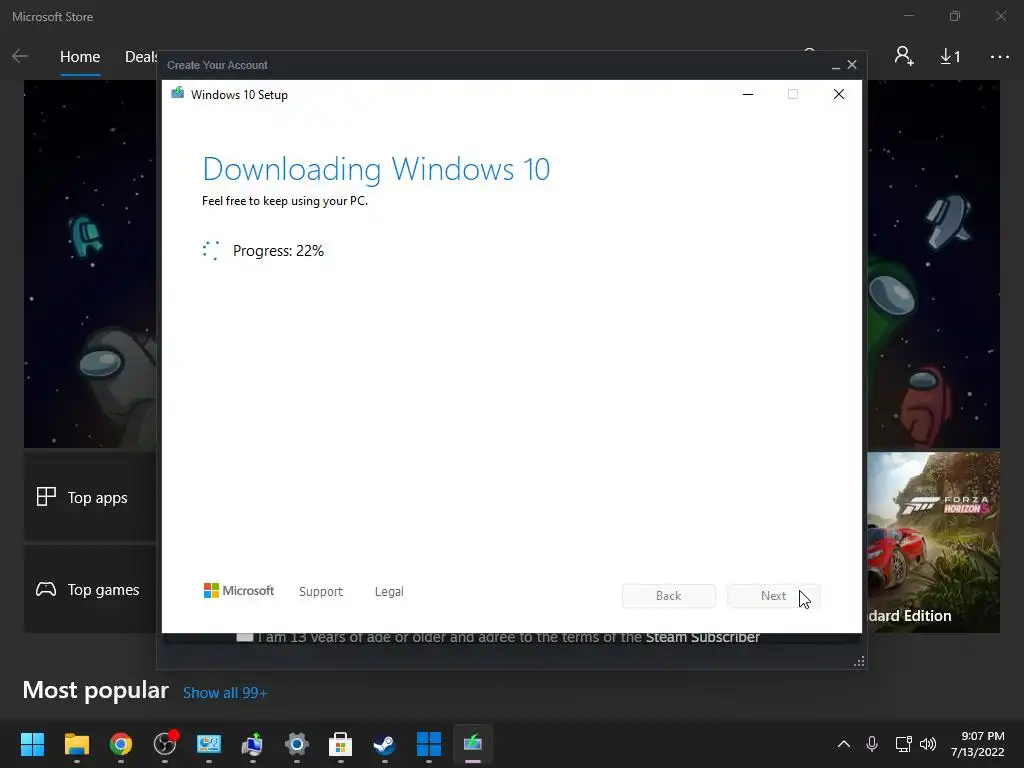
Task: Open File Explorer from taskbar
Action: click(x=76, y=744)
